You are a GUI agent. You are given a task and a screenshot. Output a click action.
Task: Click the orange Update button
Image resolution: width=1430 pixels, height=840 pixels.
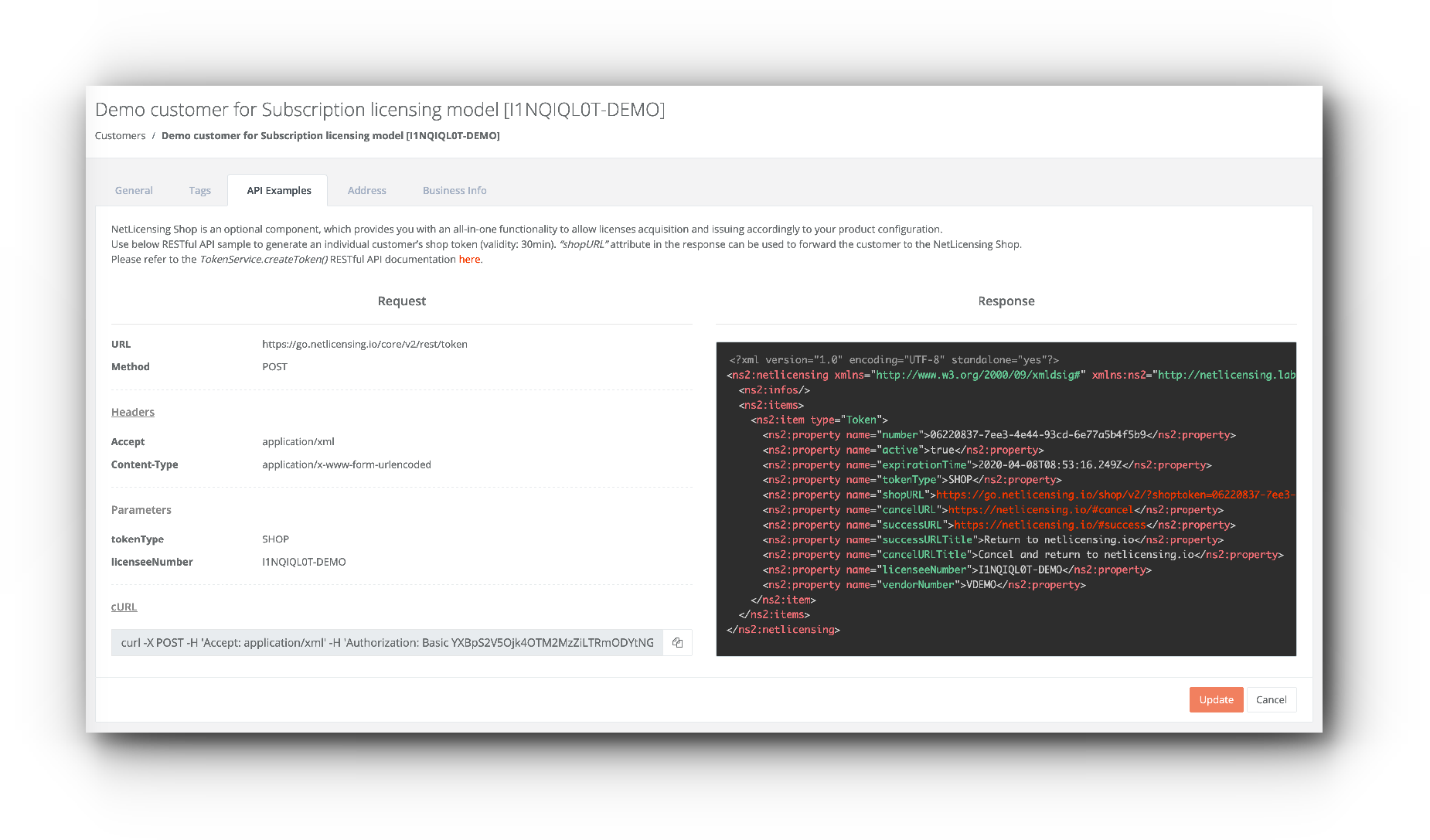[1216, 699]
